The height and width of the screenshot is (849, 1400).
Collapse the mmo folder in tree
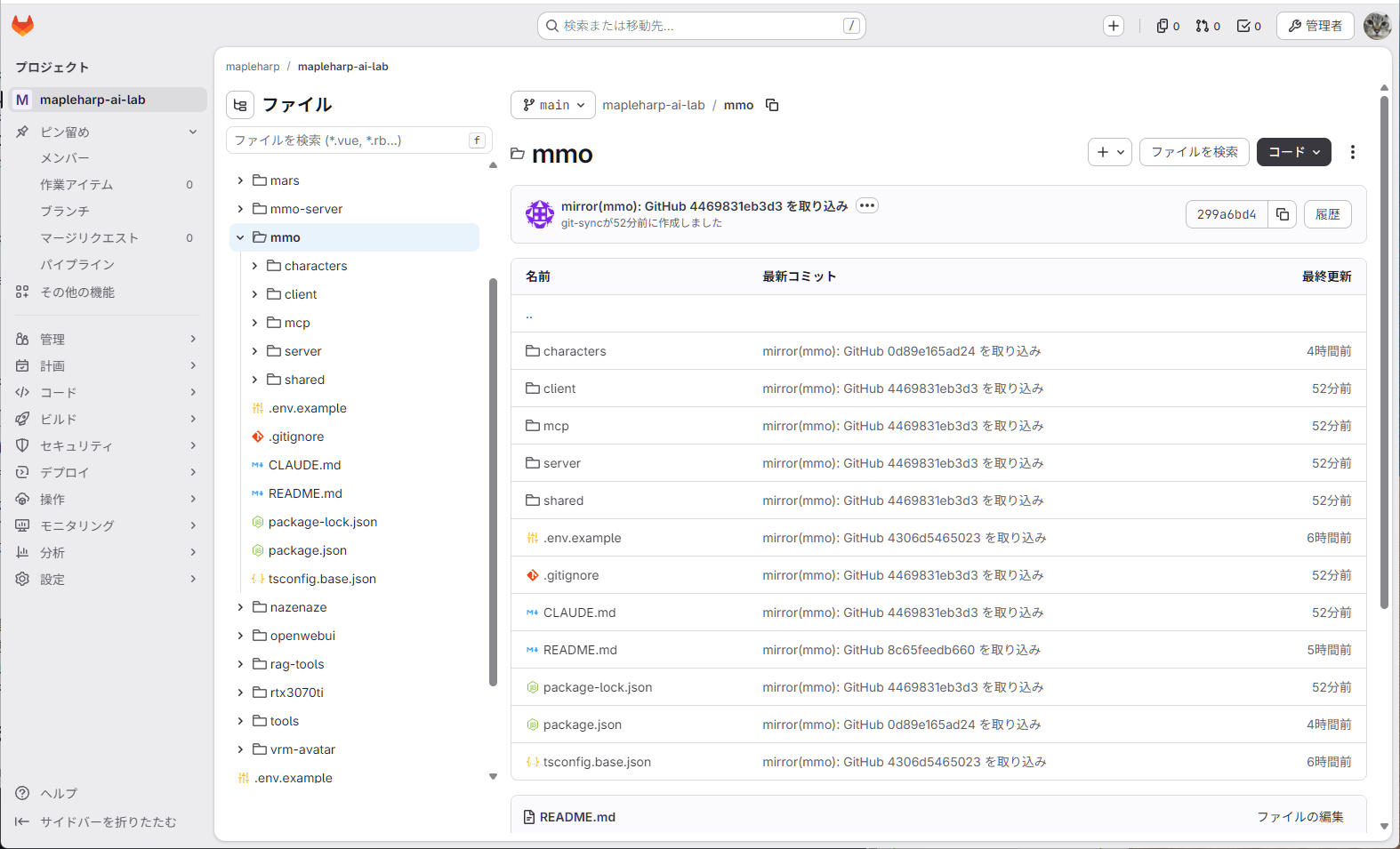tap(240, 237)
